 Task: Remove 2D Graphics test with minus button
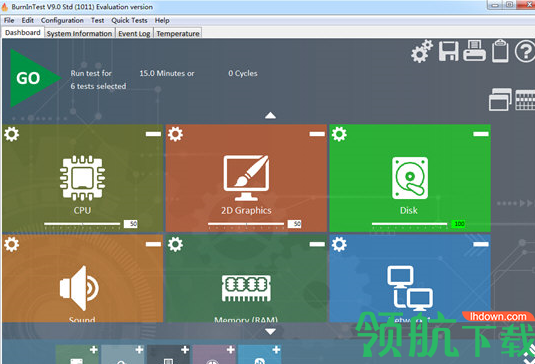tap(317, 134)
